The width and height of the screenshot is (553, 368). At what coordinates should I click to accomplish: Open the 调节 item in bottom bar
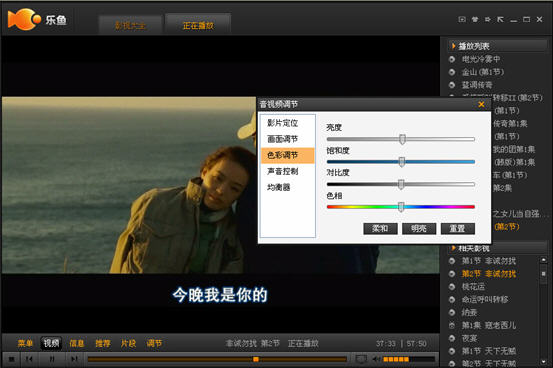[x=154, y=343]
